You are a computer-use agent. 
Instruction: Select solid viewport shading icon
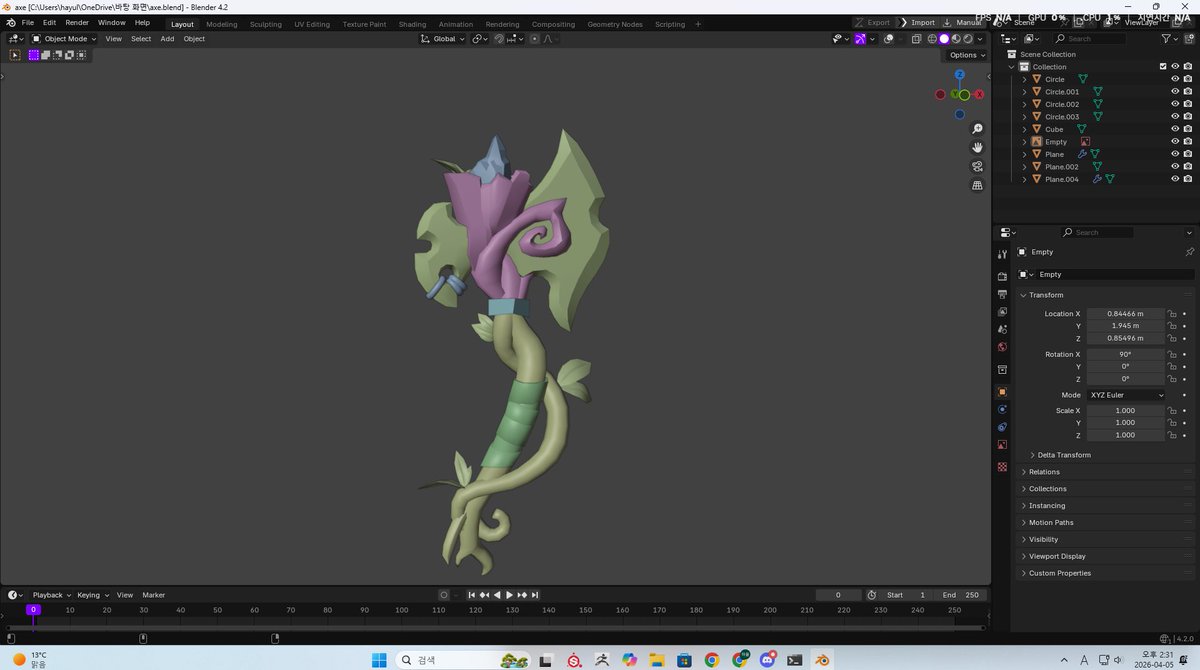coord(943,39)
